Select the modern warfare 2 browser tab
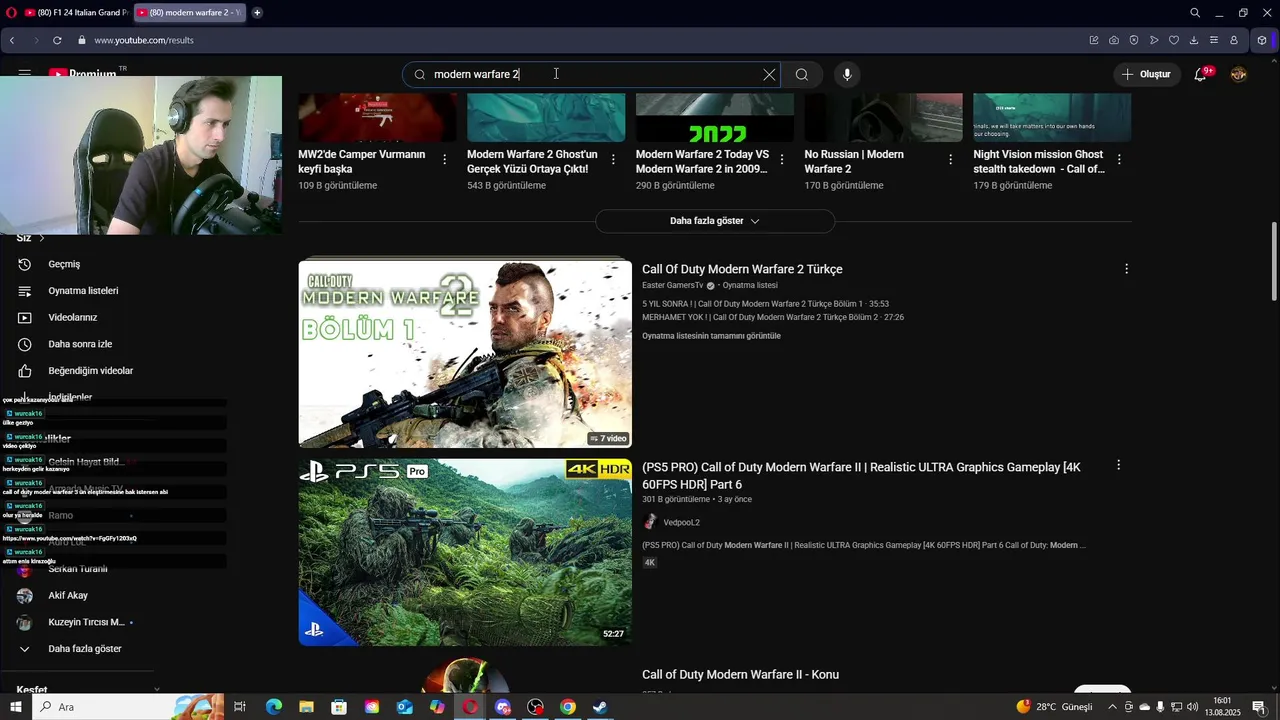 188,13
